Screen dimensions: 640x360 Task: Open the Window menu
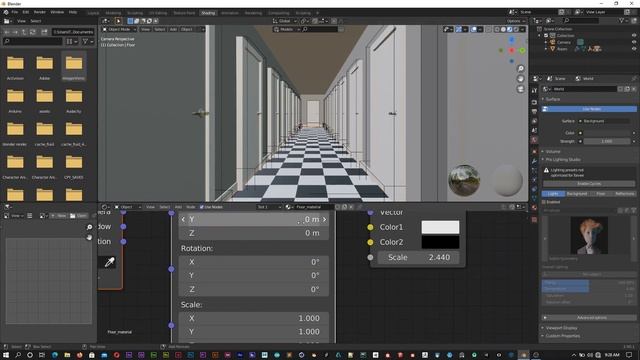click(x=57, y=12)
